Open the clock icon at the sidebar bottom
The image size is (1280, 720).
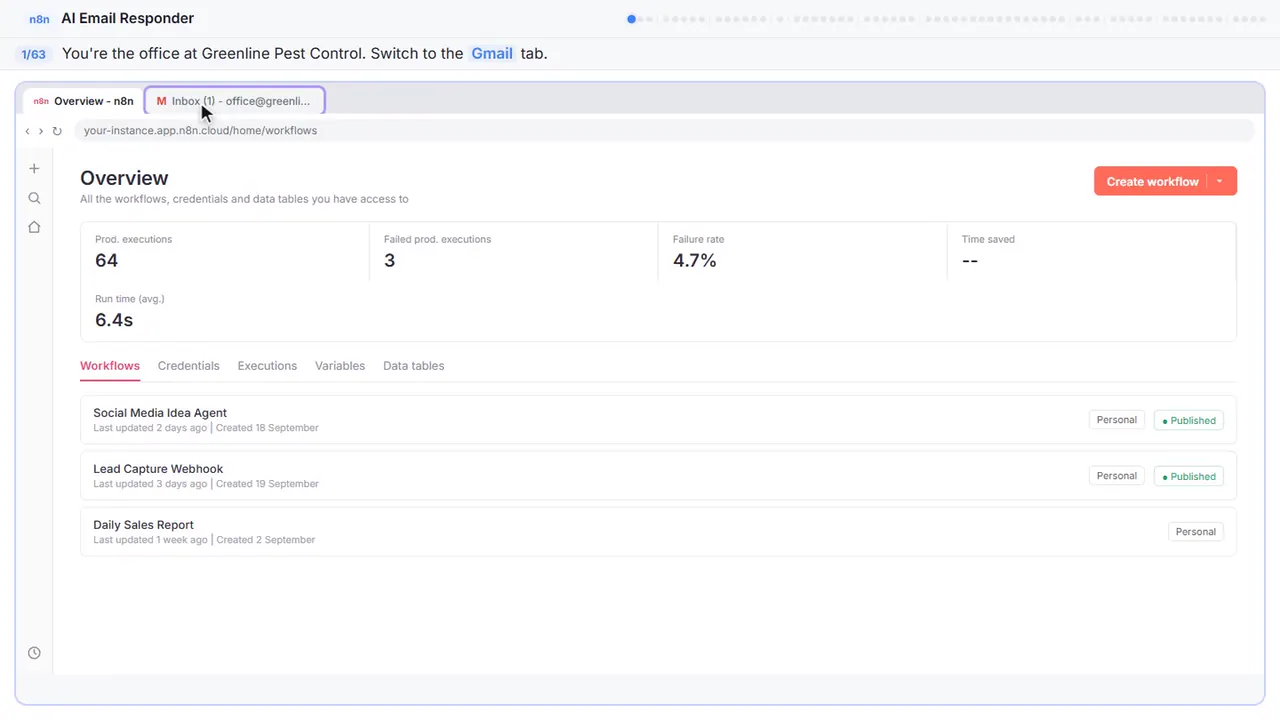(34, 653)
